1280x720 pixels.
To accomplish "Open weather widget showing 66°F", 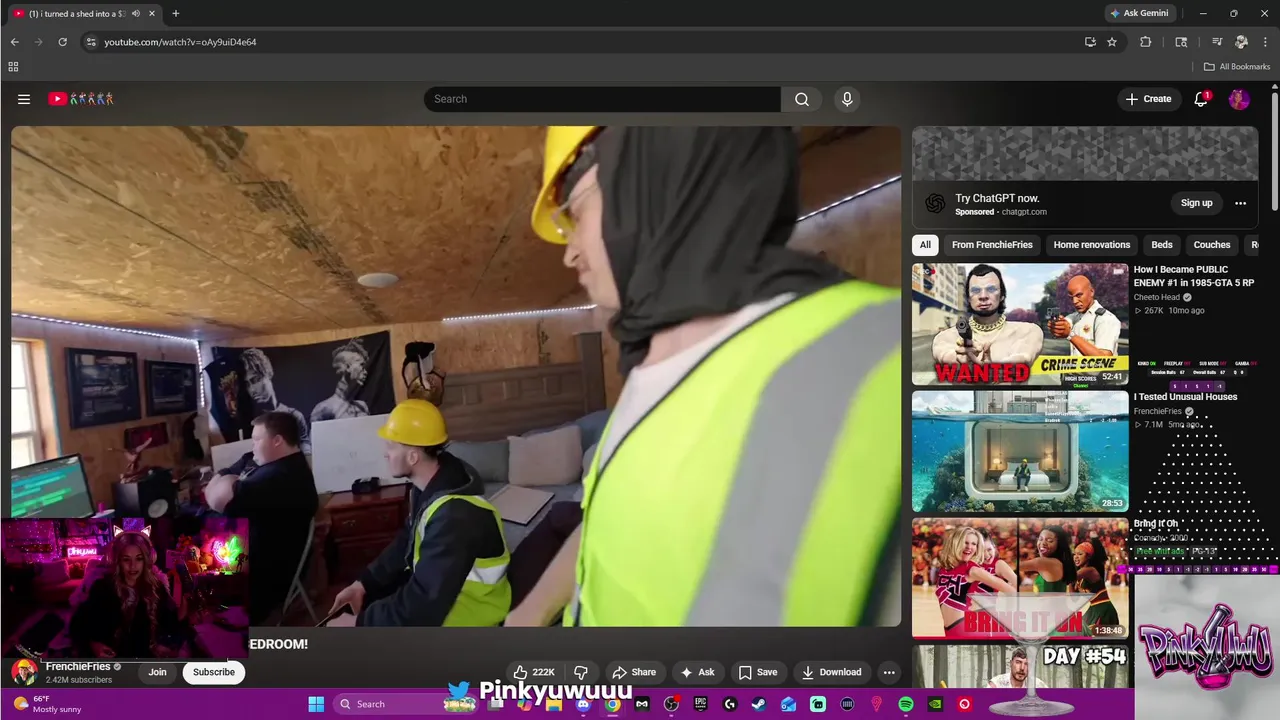I will point(46,704).
